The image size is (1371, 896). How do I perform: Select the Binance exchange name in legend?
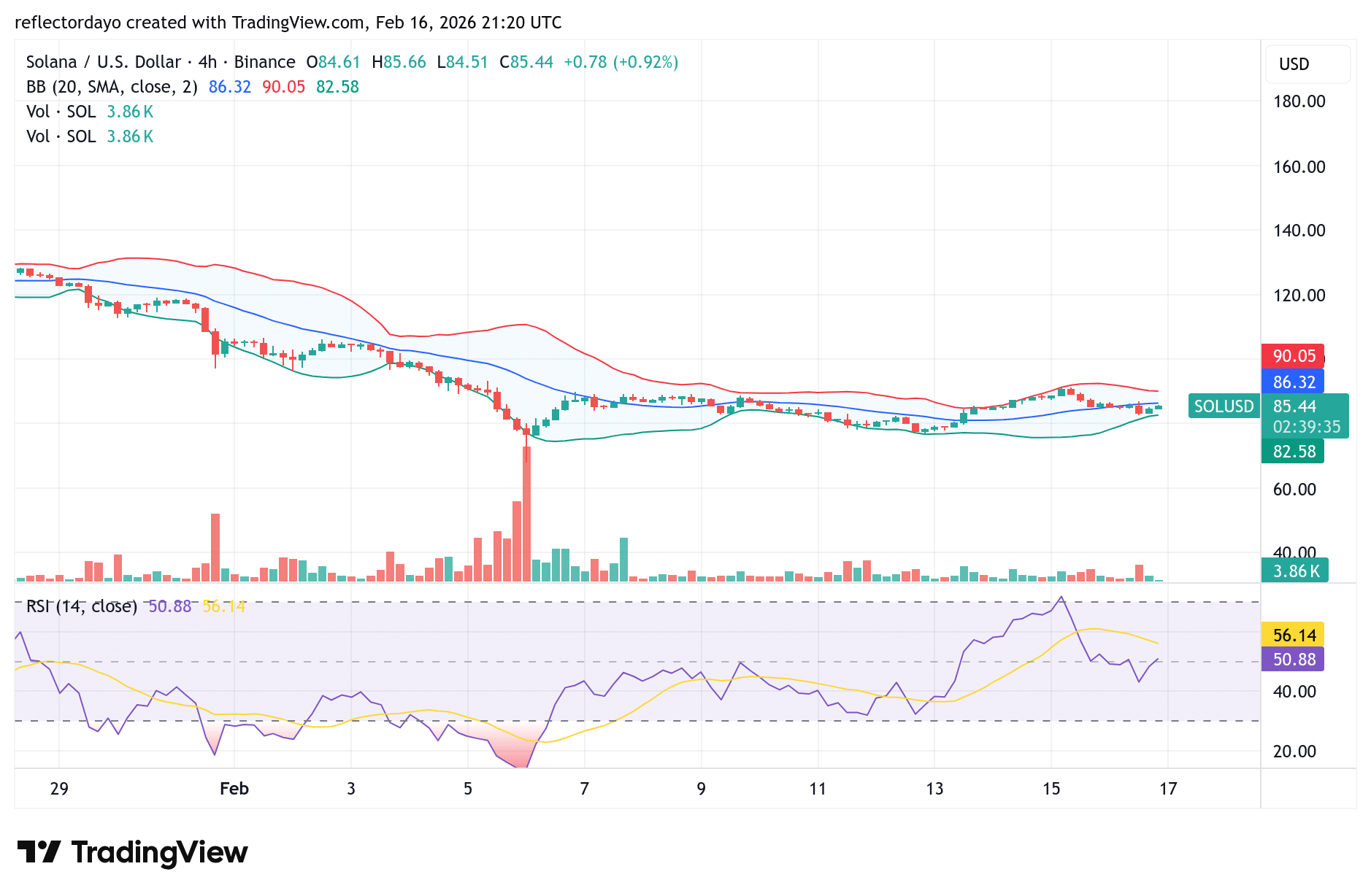pos(265,62)
